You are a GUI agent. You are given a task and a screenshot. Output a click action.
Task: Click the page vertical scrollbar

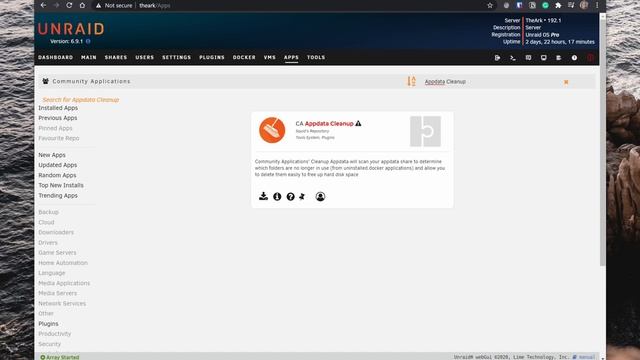(x=602, y=143)
